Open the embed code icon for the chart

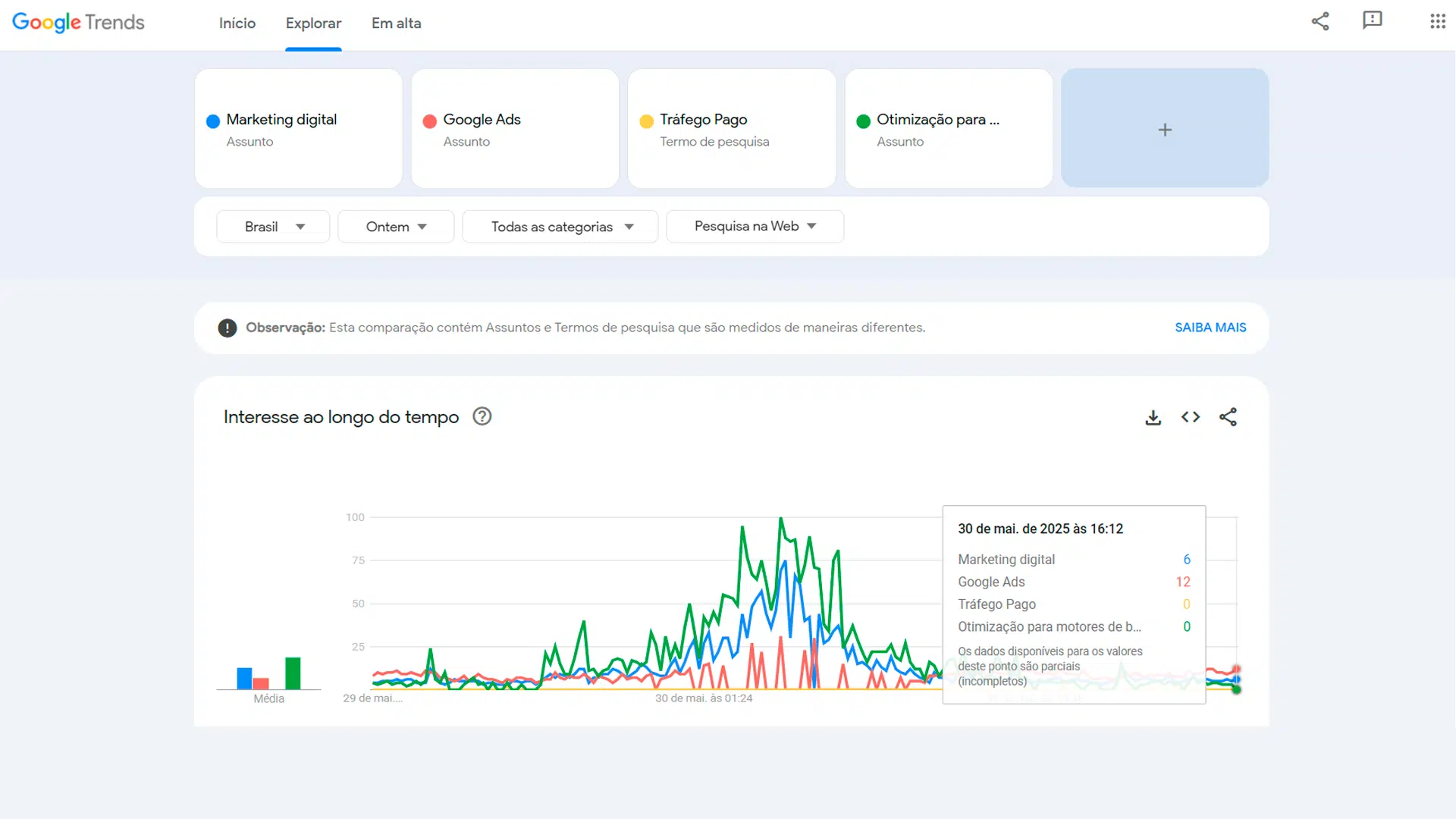[x=1191, y=417]
